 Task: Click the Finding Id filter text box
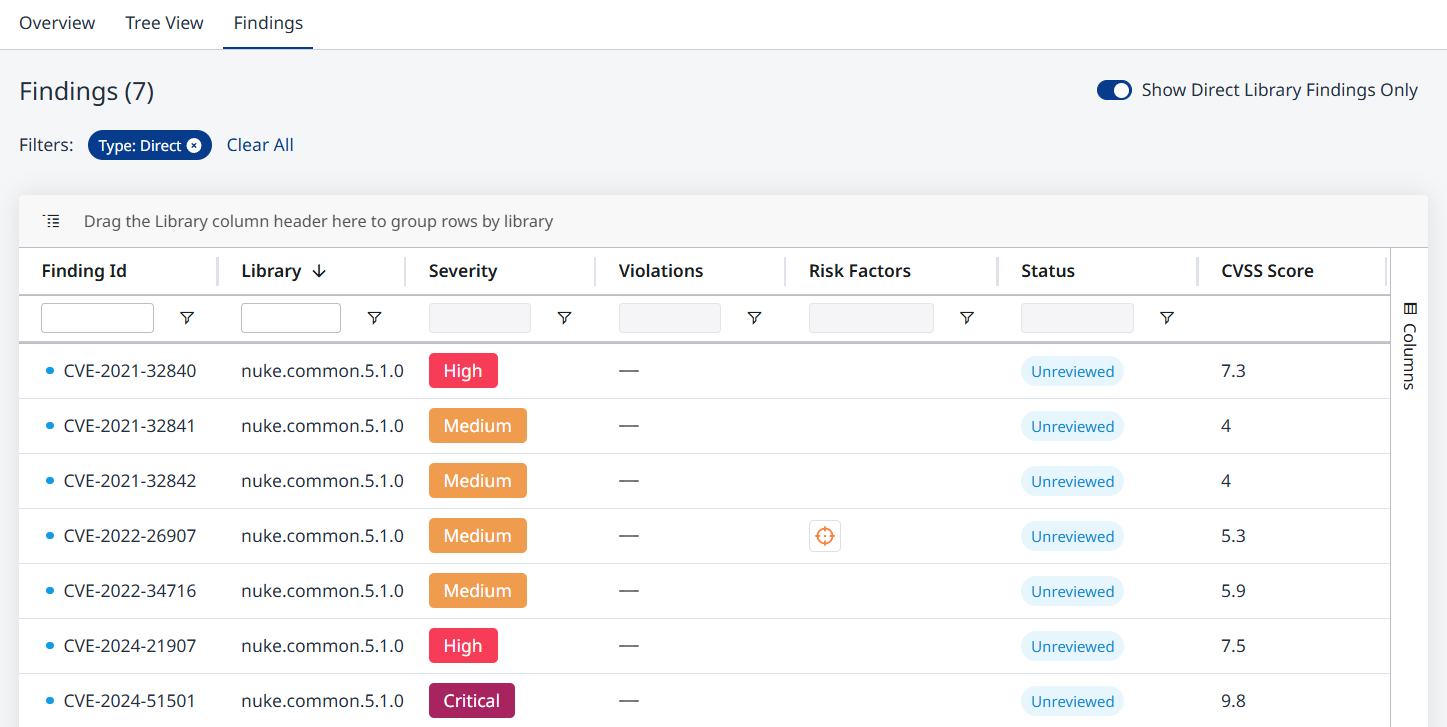(97, 318)
